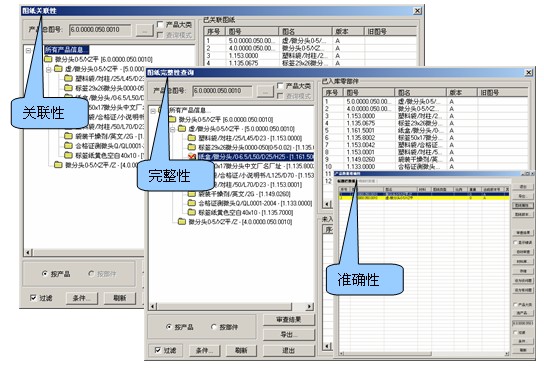Click 图名 column header in 已入库零部件 table
This screenshot has width=544, height=368.
420,93
